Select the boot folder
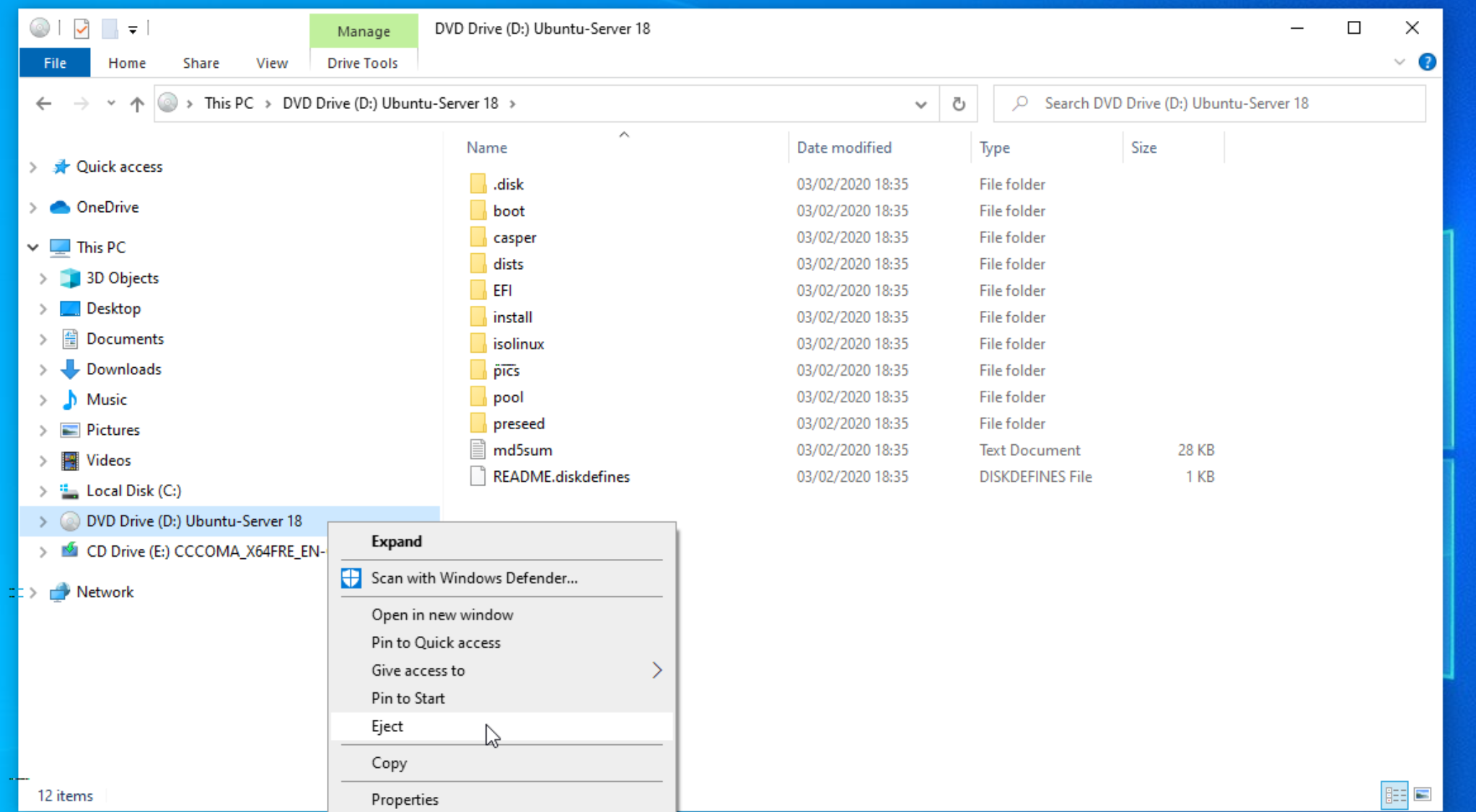This screenshot has width=1476, height=812. [x=509, y=211]
